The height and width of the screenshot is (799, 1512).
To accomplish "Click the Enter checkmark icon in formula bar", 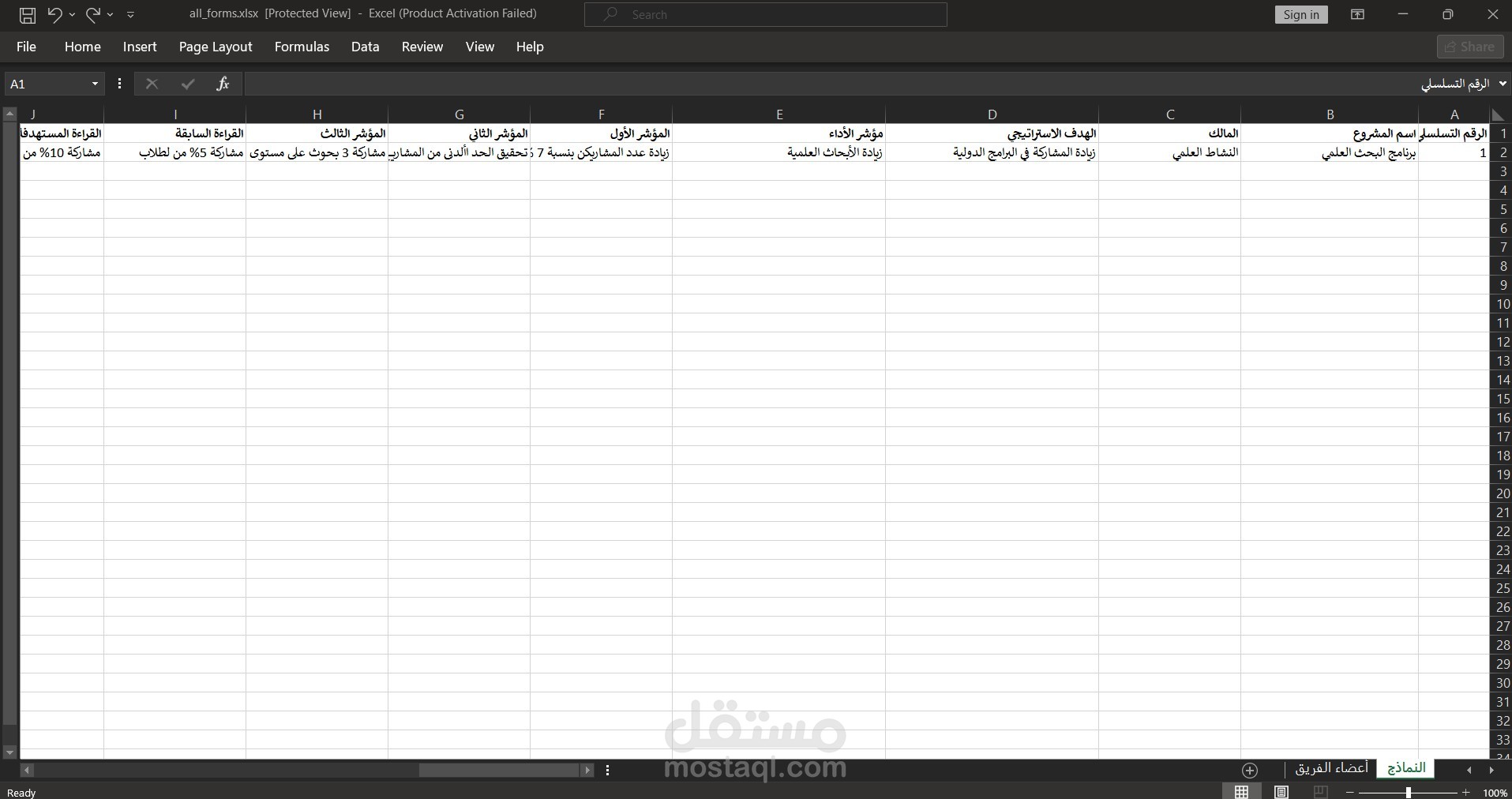I will coord(187,84).
